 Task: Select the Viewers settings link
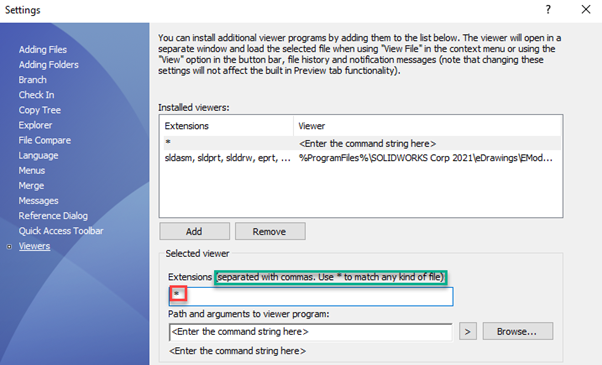35,246
